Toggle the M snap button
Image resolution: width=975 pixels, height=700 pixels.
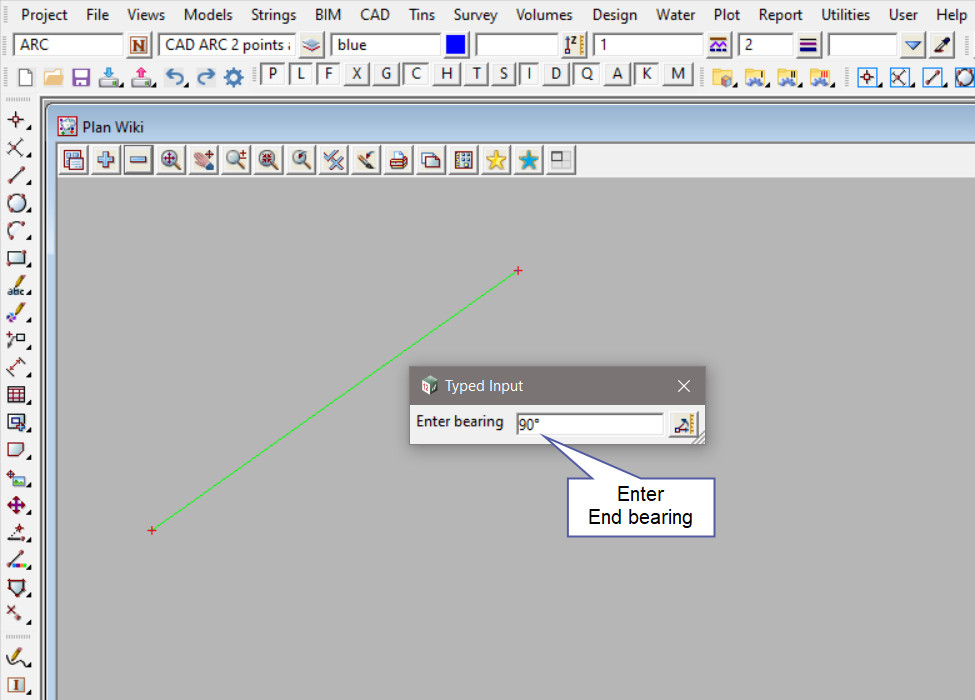(679, 75)
